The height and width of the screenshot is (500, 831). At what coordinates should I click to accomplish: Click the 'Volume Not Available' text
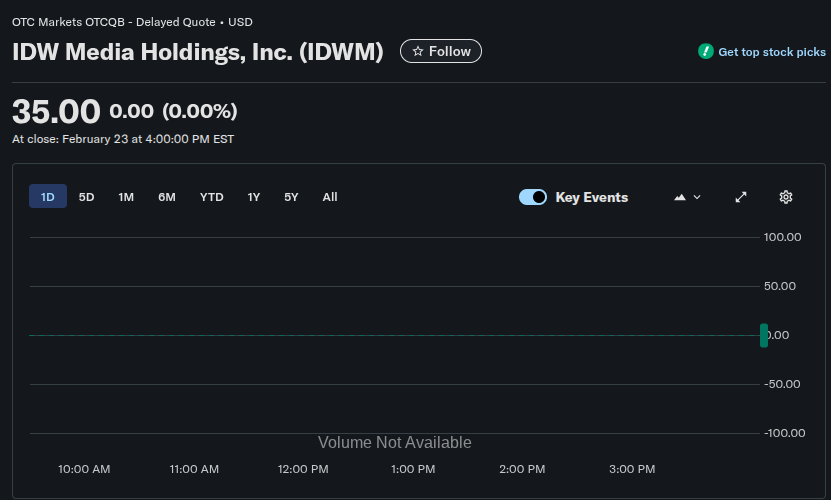click(x=394, y=442)
